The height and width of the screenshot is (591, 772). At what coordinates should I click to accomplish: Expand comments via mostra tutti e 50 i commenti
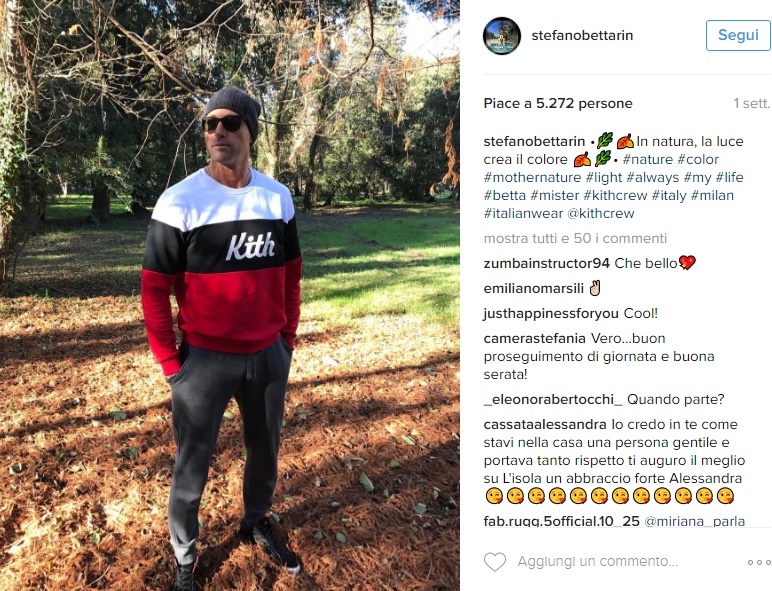click(x=575, y=238)
